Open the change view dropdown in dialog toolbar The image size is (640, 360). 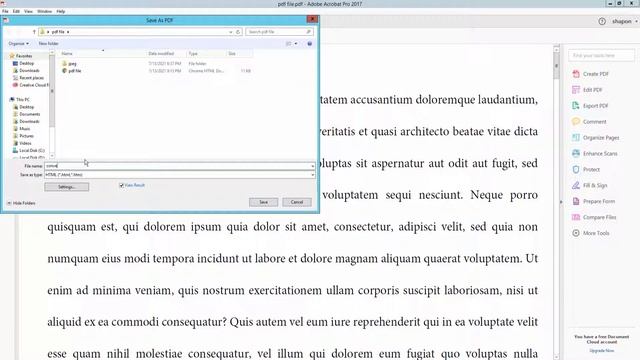296,44
